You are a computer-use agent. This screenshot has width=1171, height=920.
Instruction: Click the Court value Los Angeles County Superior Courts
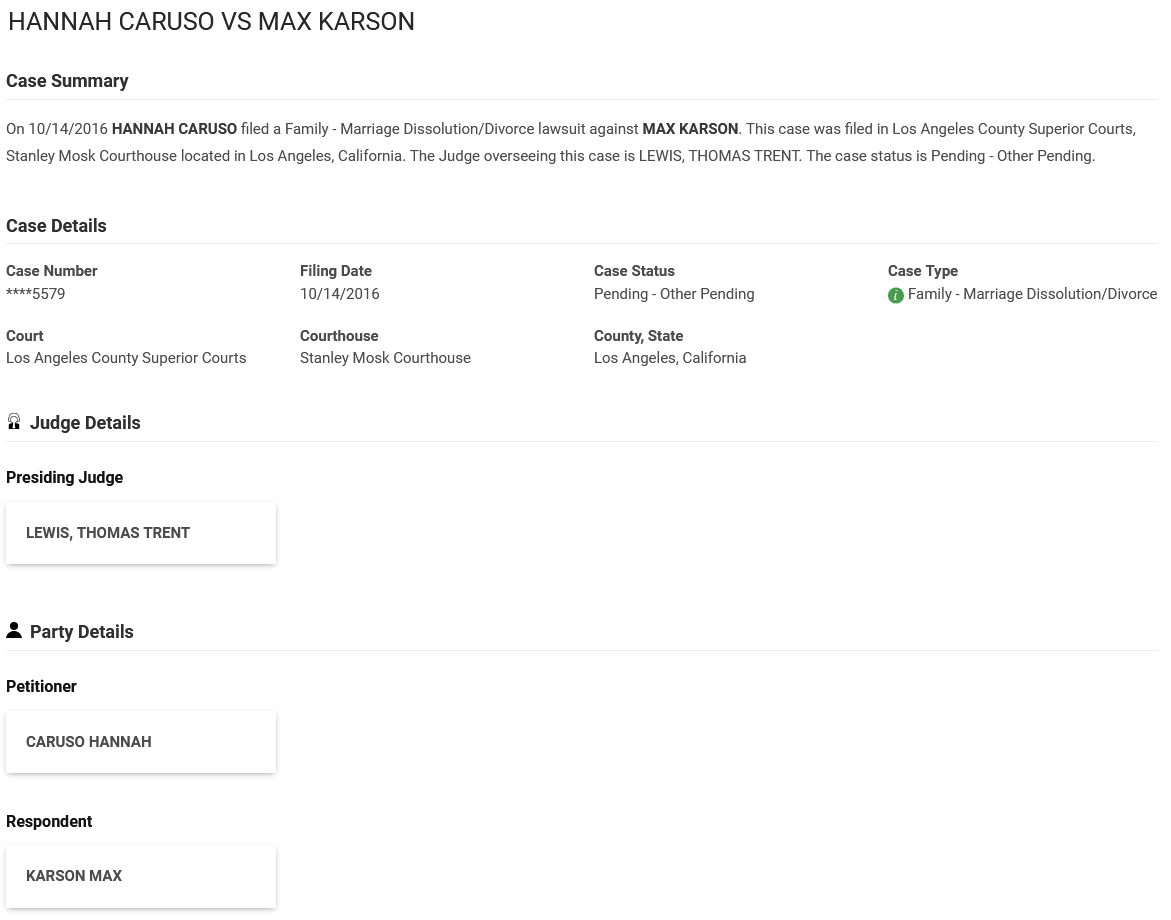(126, 358)
